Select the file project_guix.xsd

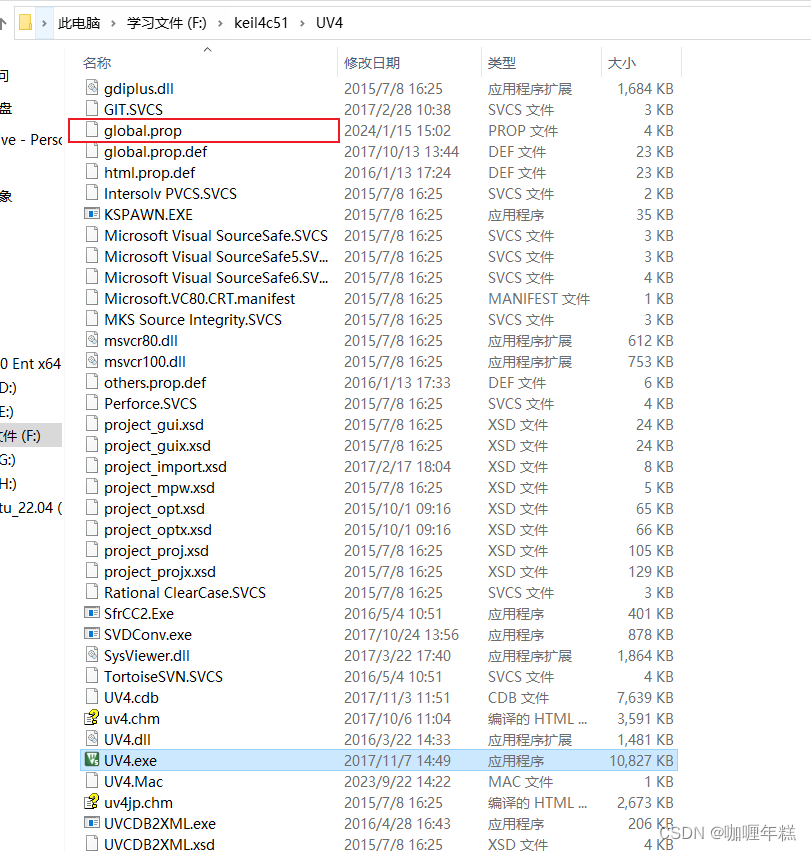coord(157,446)
